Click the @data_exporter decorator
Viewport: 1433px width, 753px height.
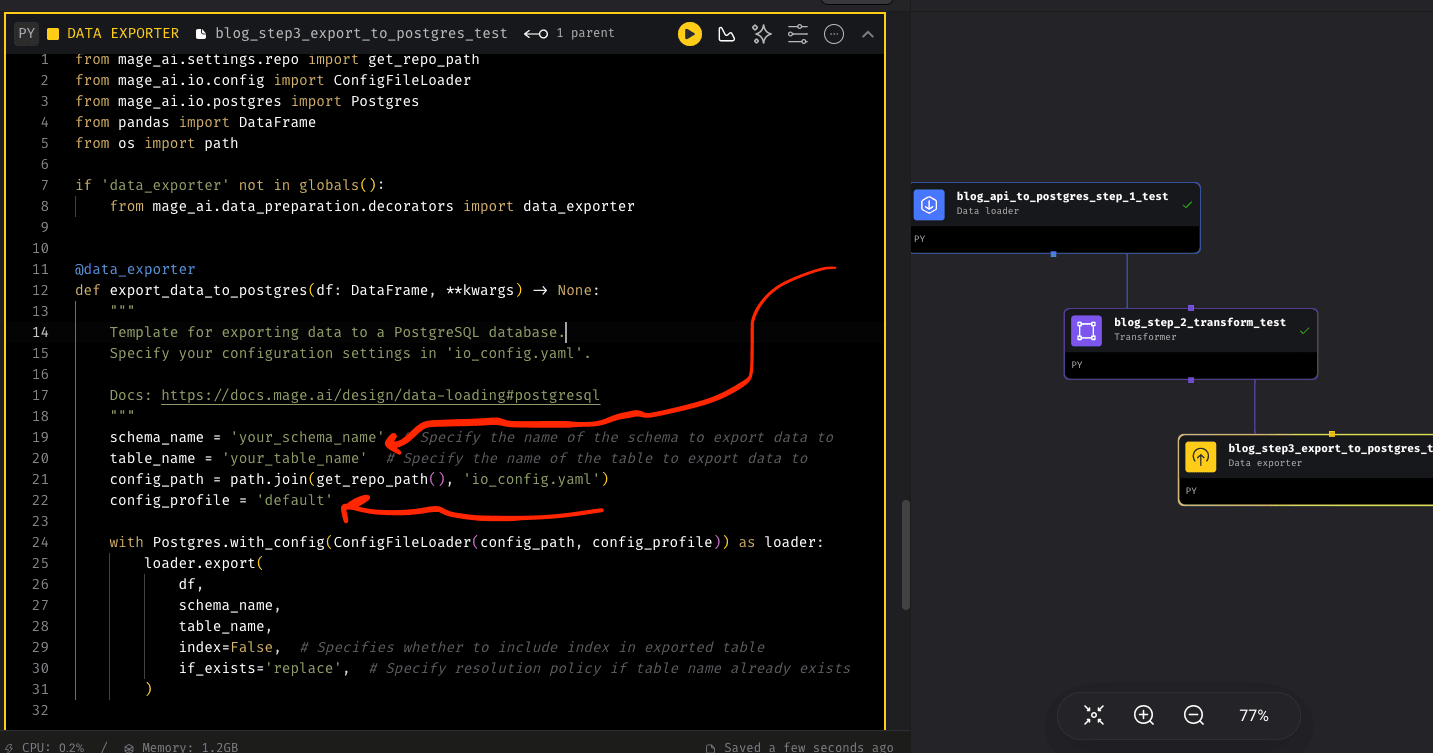(135, 269)
